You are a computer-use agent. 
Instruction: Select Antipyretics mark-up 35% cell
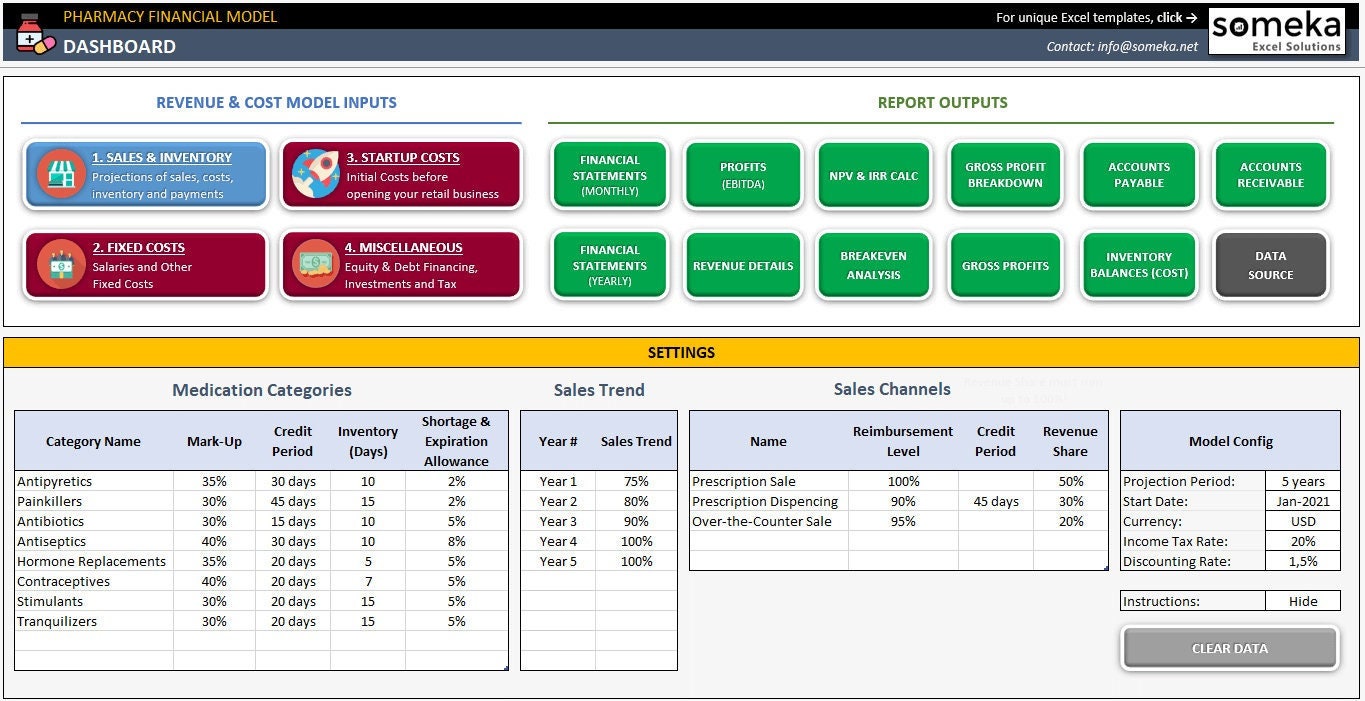214,481
